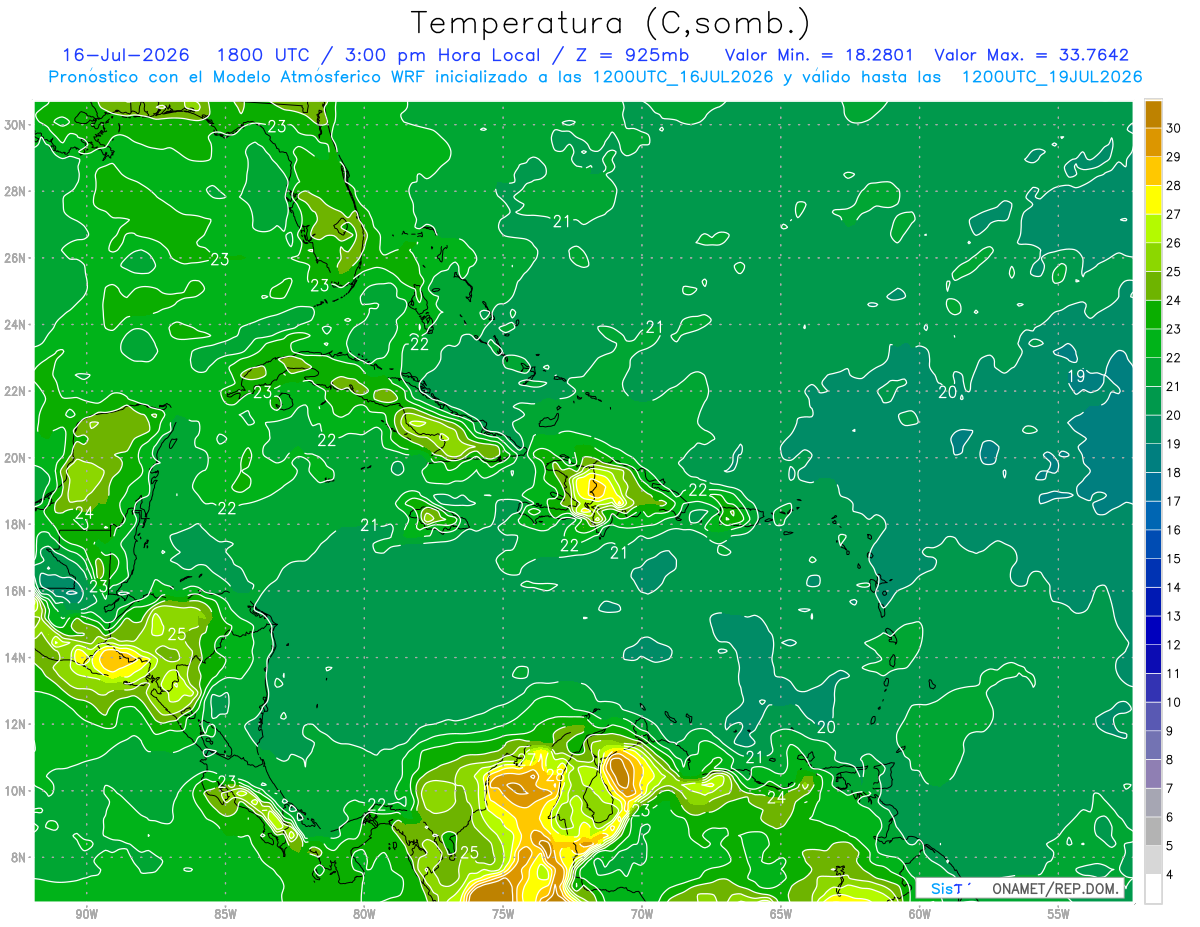
Task: Click longitude axis label '90W'
Action: (86, 914)
